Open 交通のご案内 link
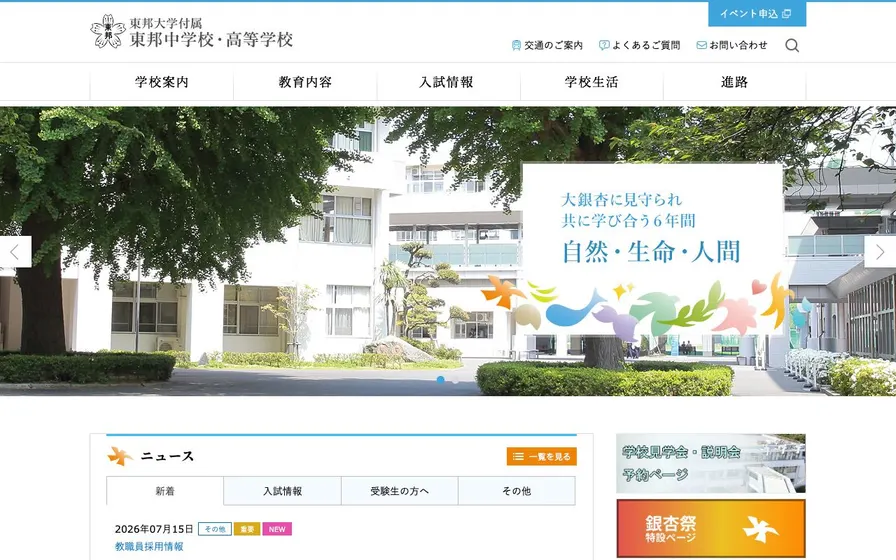Image resolution: width=896 pixels, height=560 pixels. click(x=547, y=45)
